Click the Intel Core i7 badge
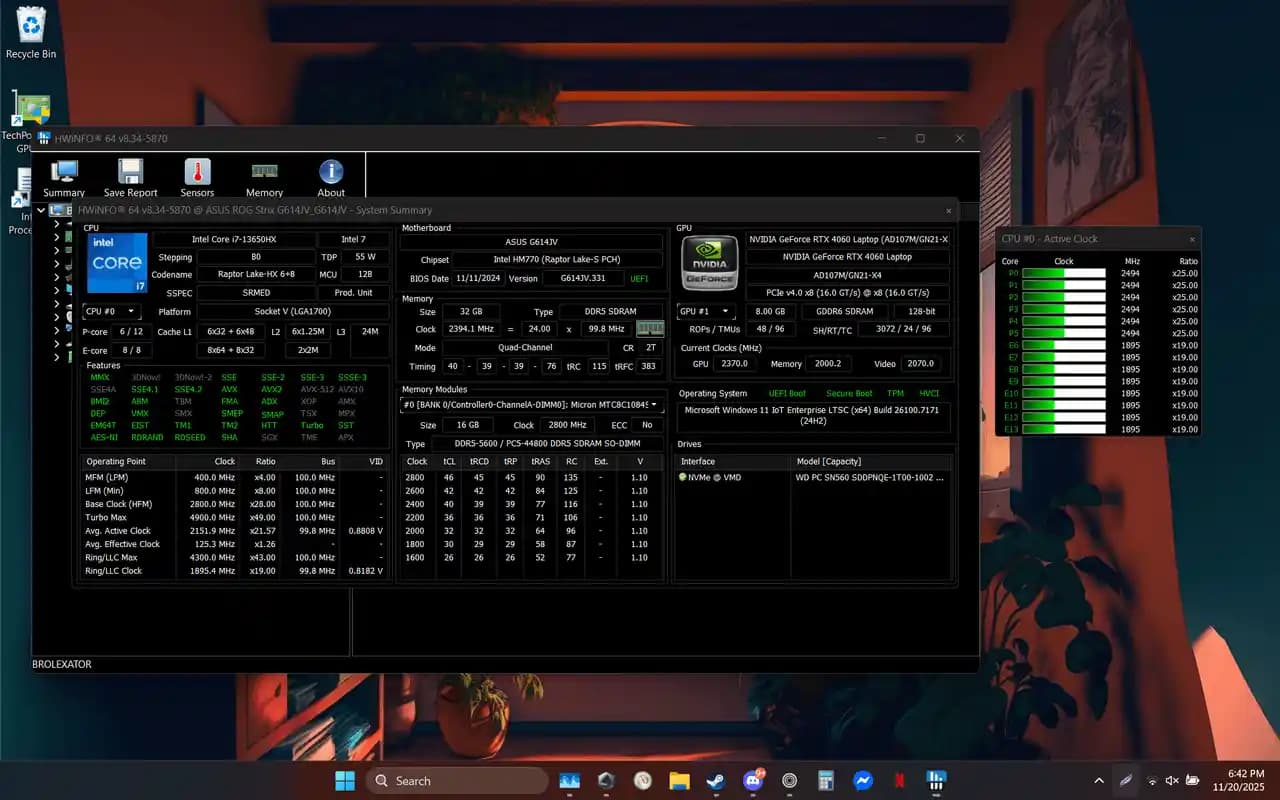The width and height of the screenshot is (1280, 800). pos(116,264)
